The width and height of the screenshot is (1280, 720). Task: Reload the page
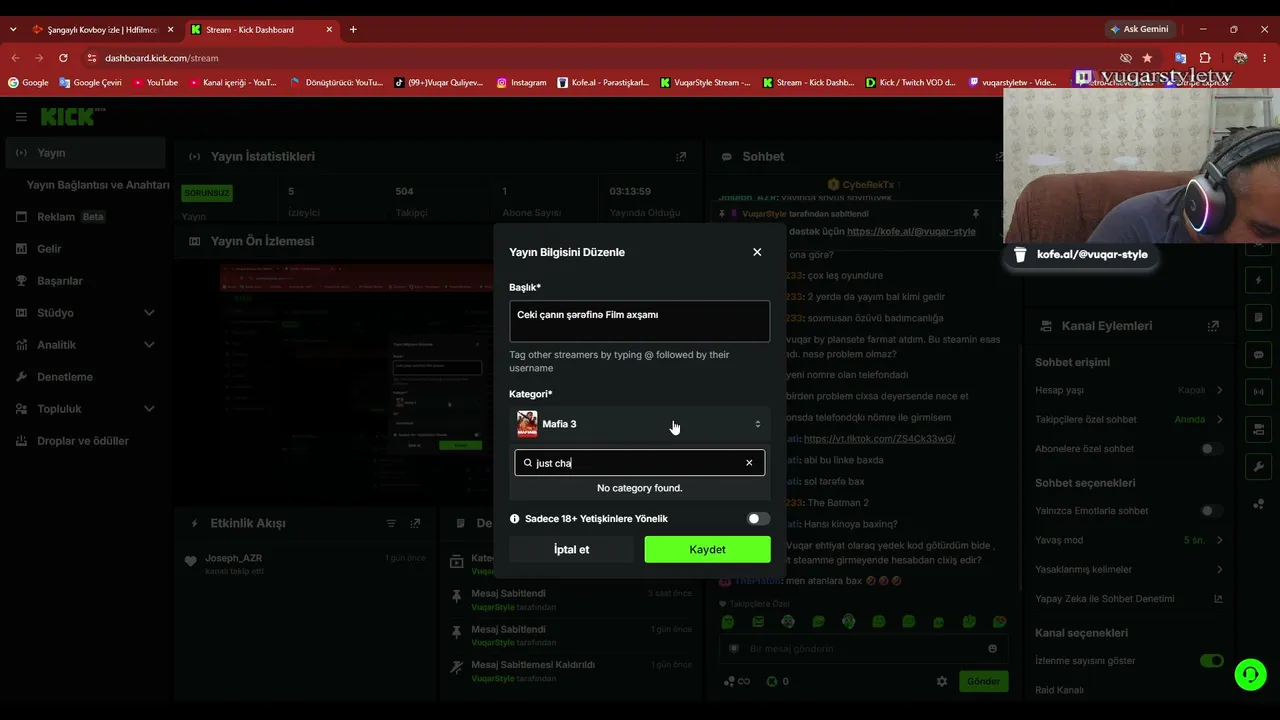63,58
